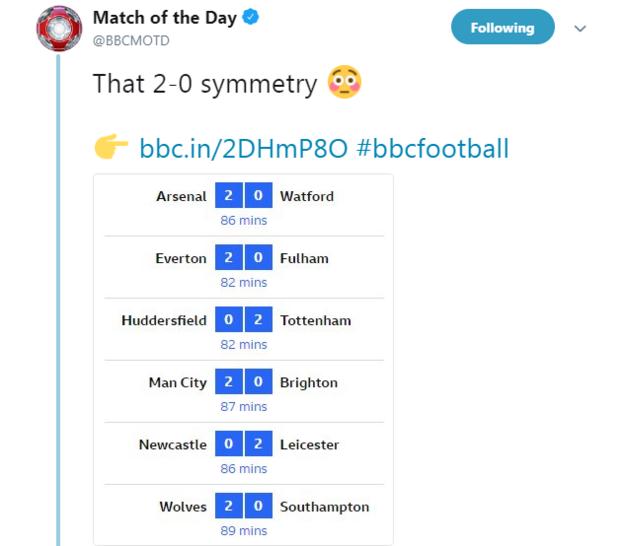Click the Newcastle vs Leicester score row

[244, 453]
